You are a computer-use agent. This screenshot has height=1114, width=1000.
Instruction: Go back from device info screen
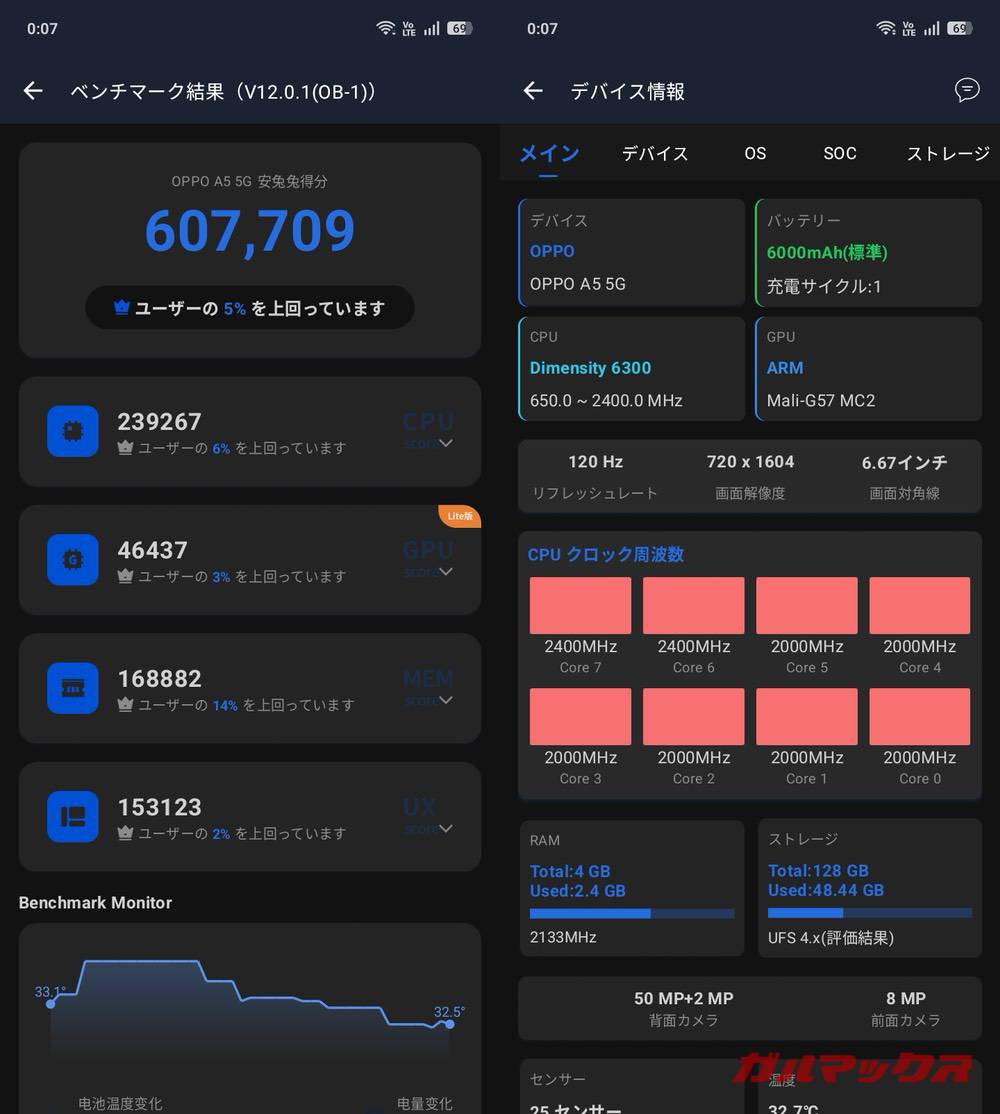click(533, 91)
